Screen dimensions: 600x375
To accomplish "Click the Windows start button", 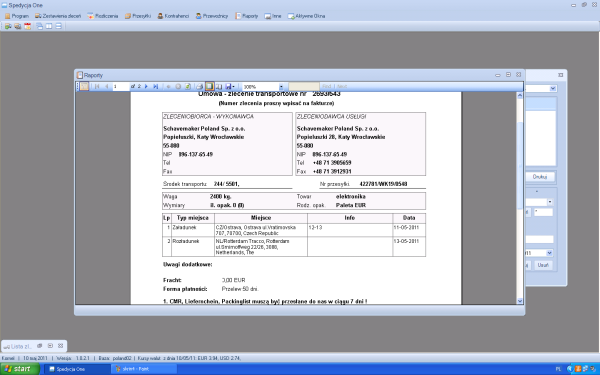I will (20, 369).
